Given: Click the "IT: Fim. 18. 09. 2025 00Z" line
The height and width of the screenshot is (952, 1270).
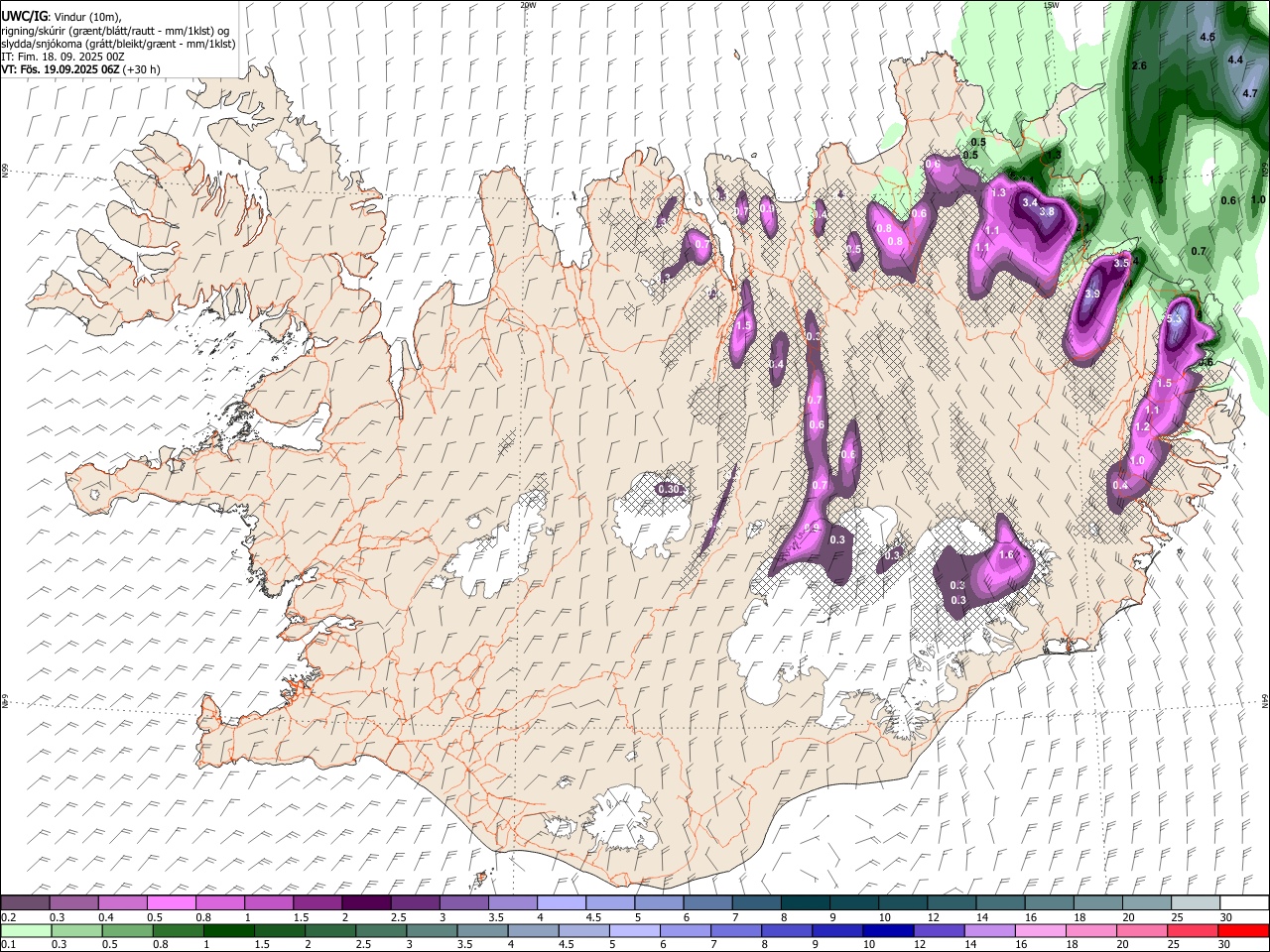Looking at the screenshot, I should pyautogui.click(x=63, y=57).
